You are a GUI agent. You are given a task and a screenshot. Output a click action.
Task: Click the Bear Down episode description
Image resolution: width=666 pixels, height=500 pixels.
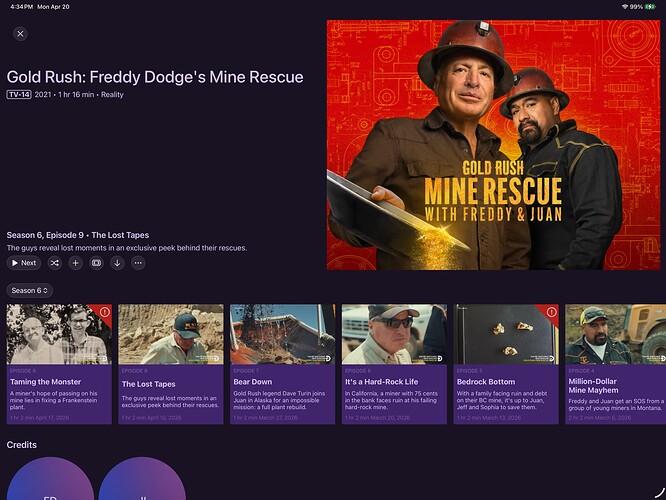coord(279,400)
